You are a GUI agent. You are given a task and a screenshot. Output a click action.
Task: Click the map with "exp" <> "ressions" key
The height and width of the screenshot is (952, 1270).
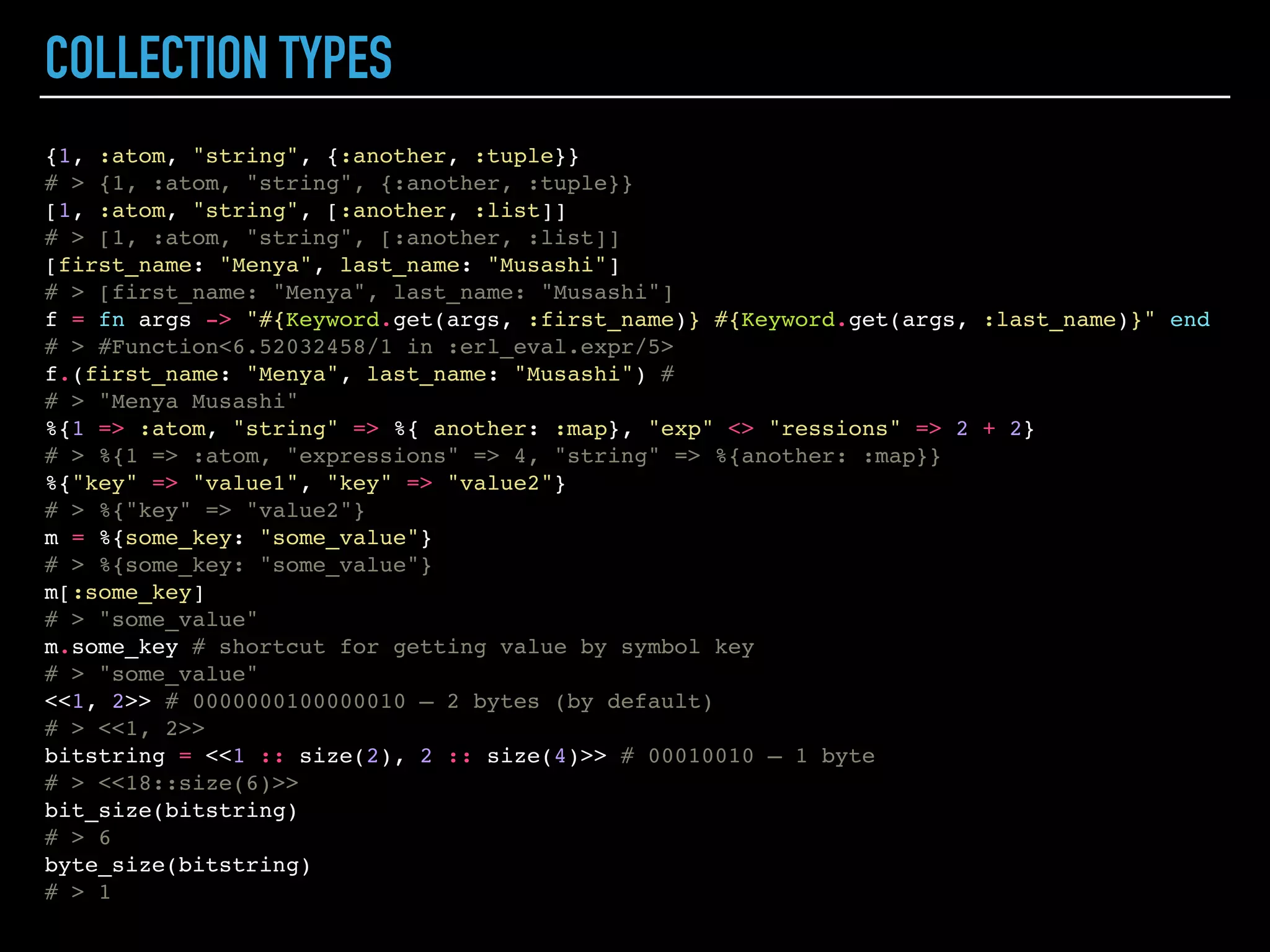[x=540, y=429]
